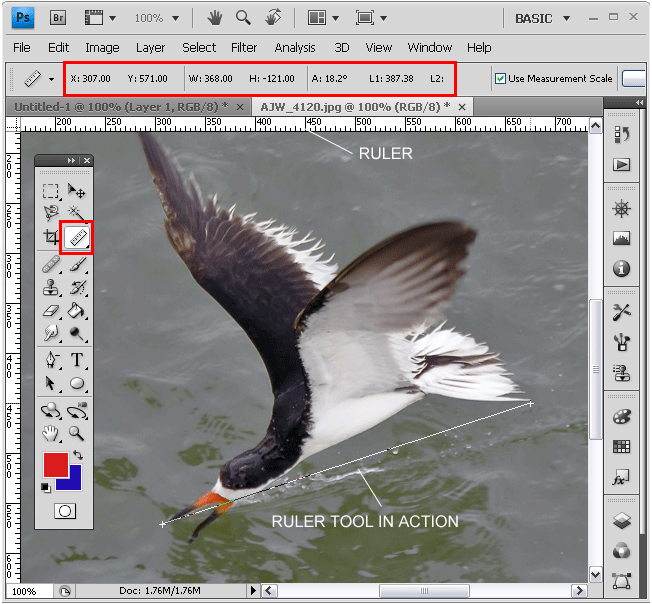Viewport: 652px width, 604px height.
Task: Toggle Quick Mask mode button
Action: coord(65,511)
